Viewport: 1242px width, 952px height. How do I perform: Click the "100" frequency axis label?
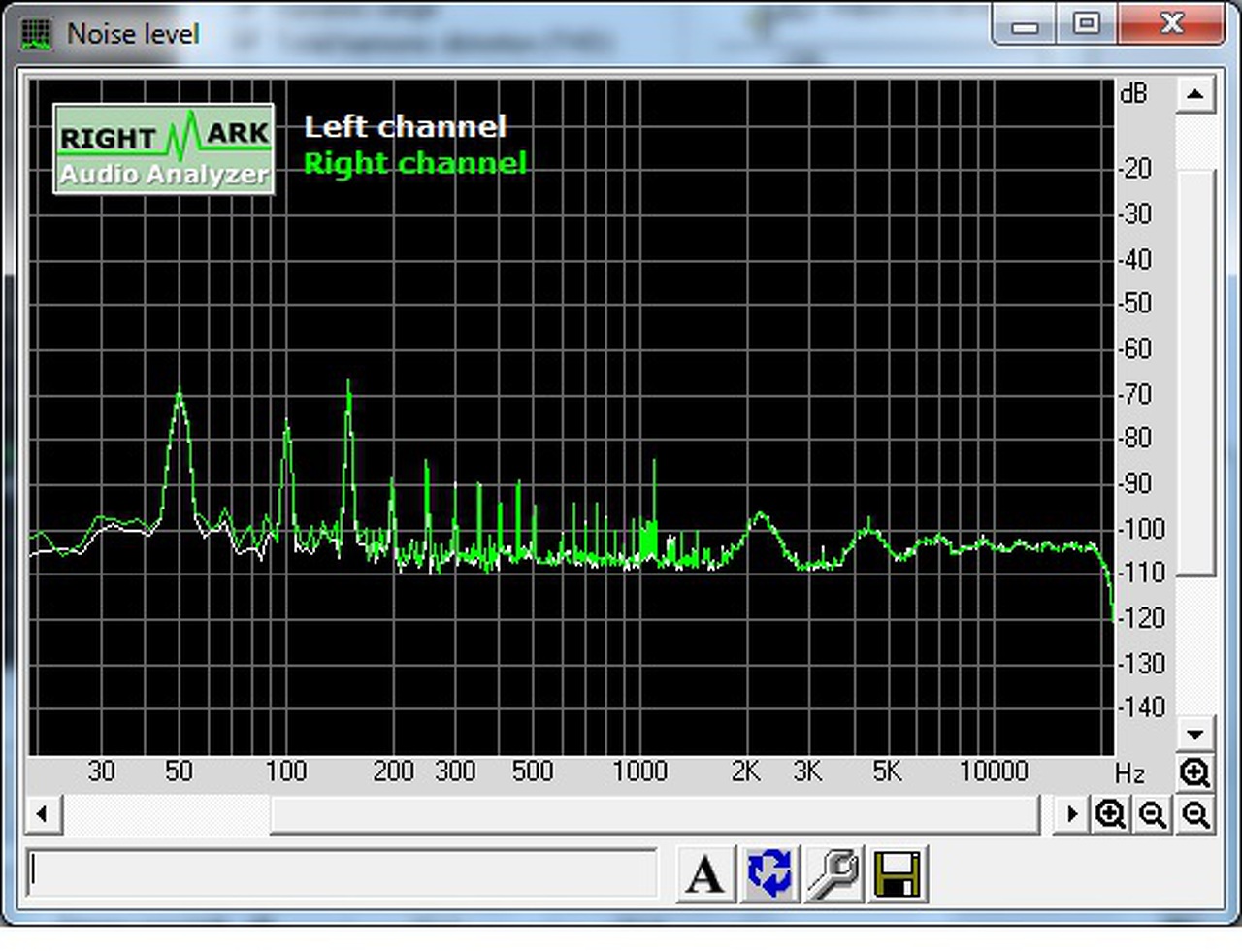pyautogui.click(x=286, y=771)
